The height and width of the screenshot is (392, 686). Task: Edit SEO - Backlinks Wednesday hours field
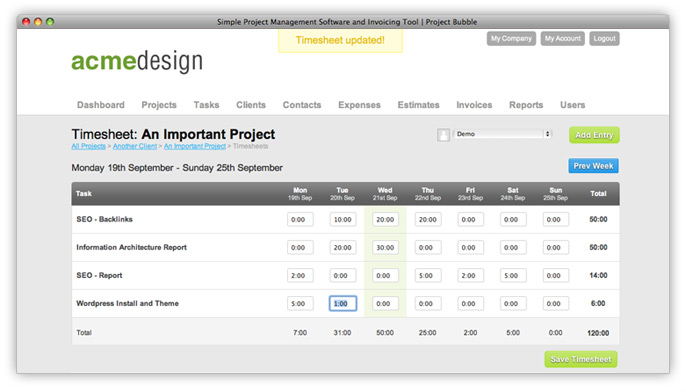coord(385,219)
